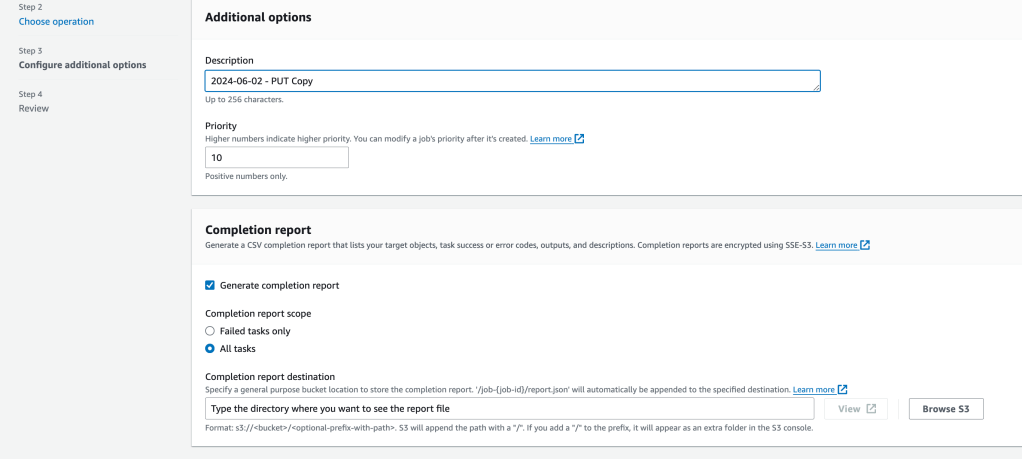The width and height of the screenshot is (1022, 459).
Task: Select Configure additional options step
Action: (x=82, y=65)
